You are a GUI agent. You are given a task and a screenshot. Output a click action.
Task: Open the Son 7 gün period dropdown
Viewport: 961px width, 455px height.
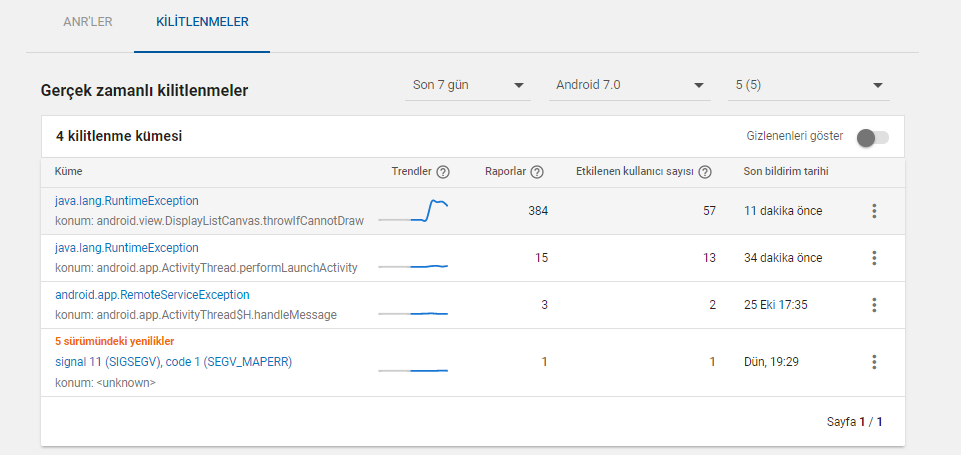[x=468, y=85]
